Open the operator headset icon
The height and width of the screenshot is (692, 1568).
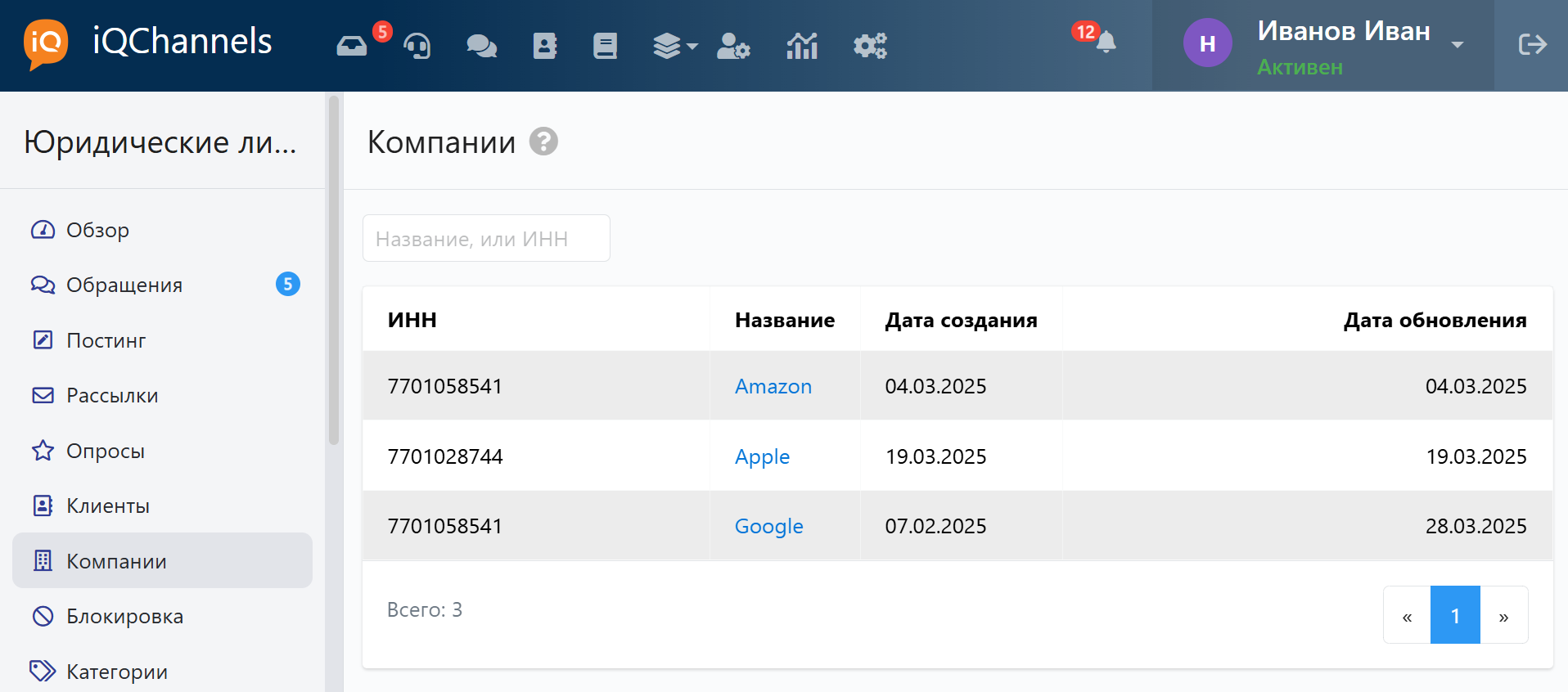417,46
